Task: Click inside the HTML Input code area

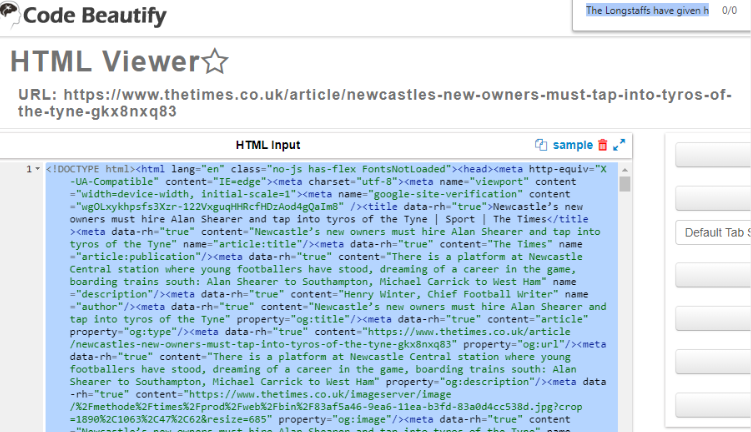Action: [x=332, y=297]
